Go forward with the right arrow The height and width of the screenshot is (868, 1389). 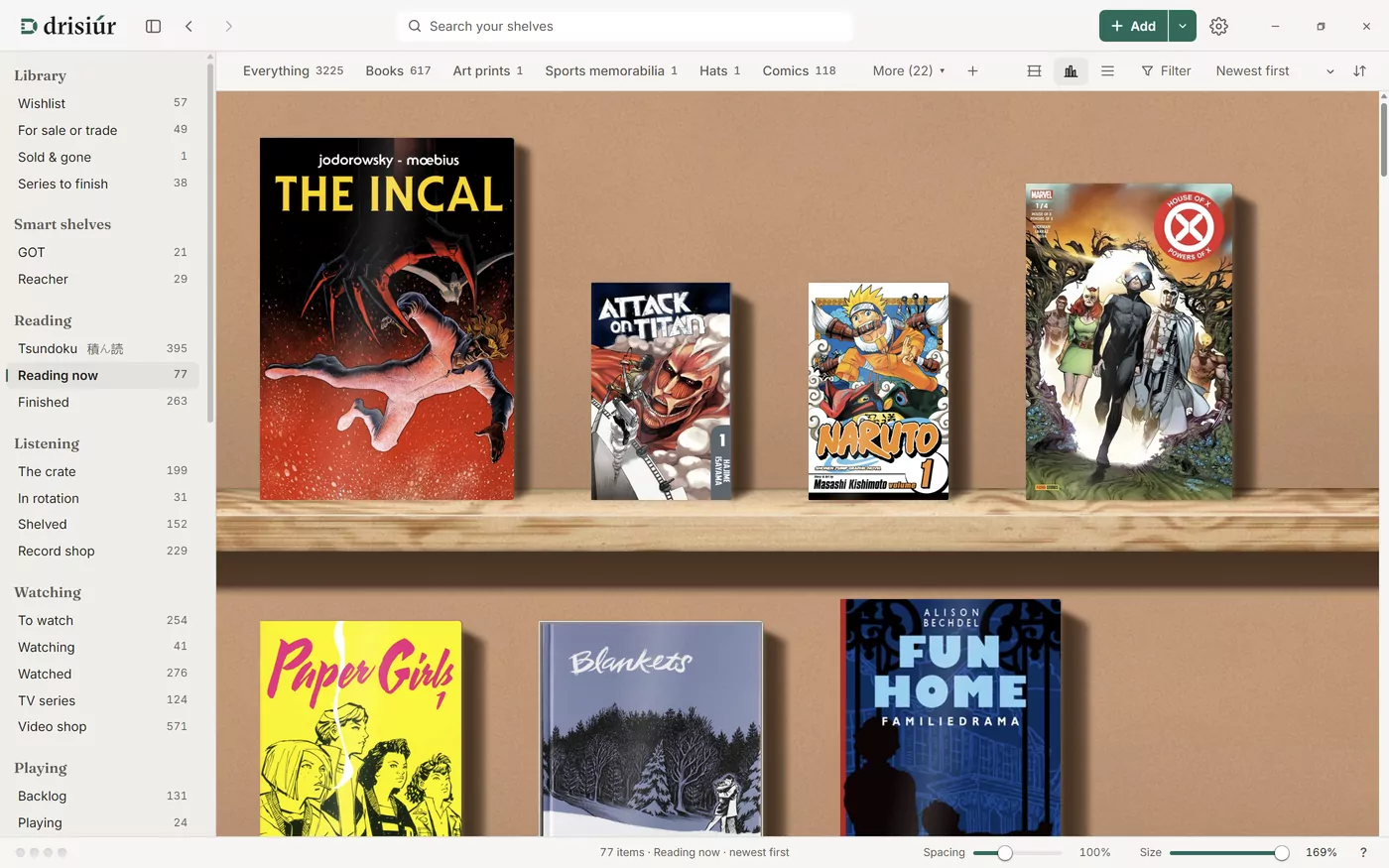(228, 26)
